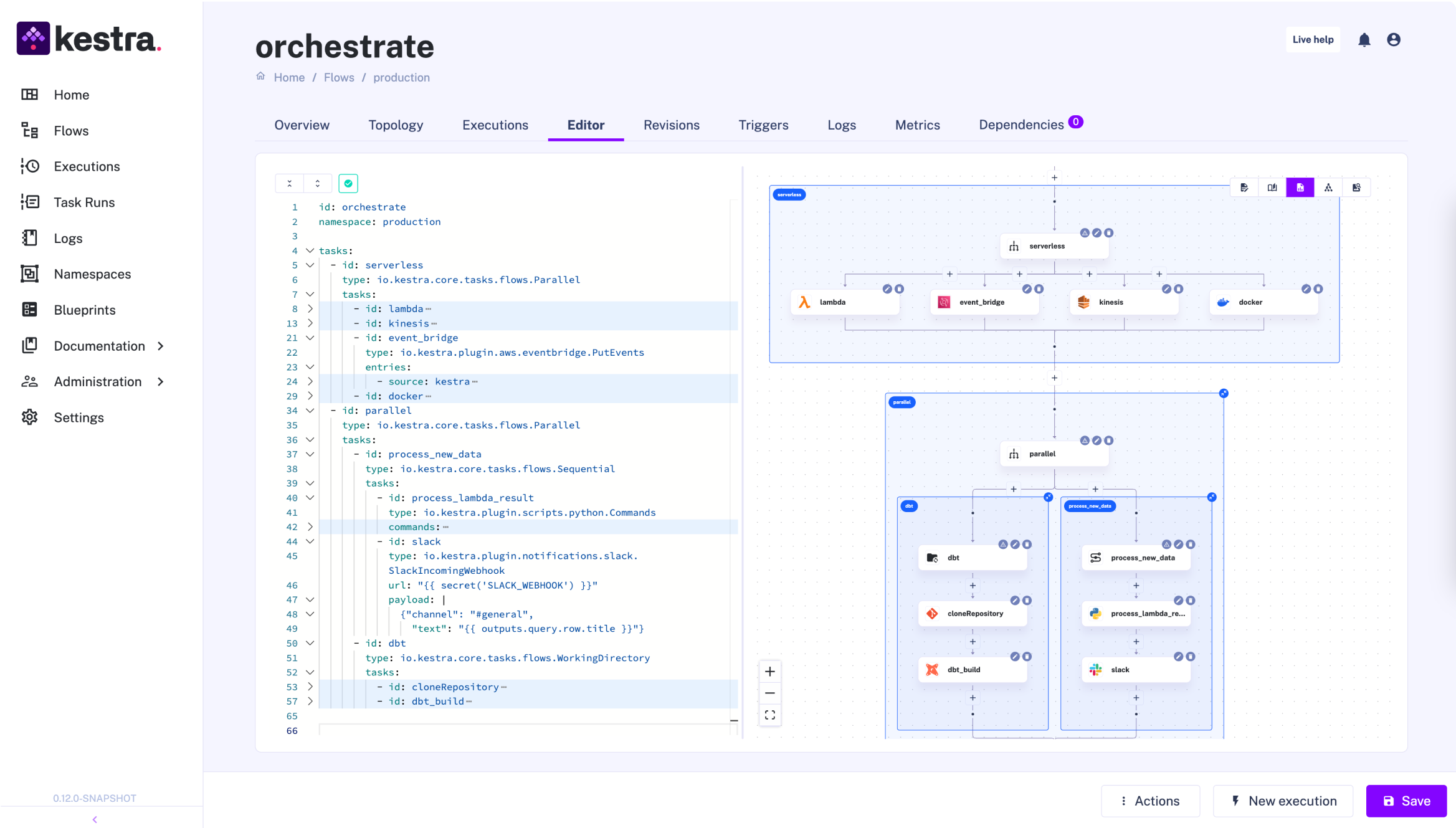Collapse the event_bridge block on line 21
This screenshot has height=828, width=1456.
tap(310, 338)
